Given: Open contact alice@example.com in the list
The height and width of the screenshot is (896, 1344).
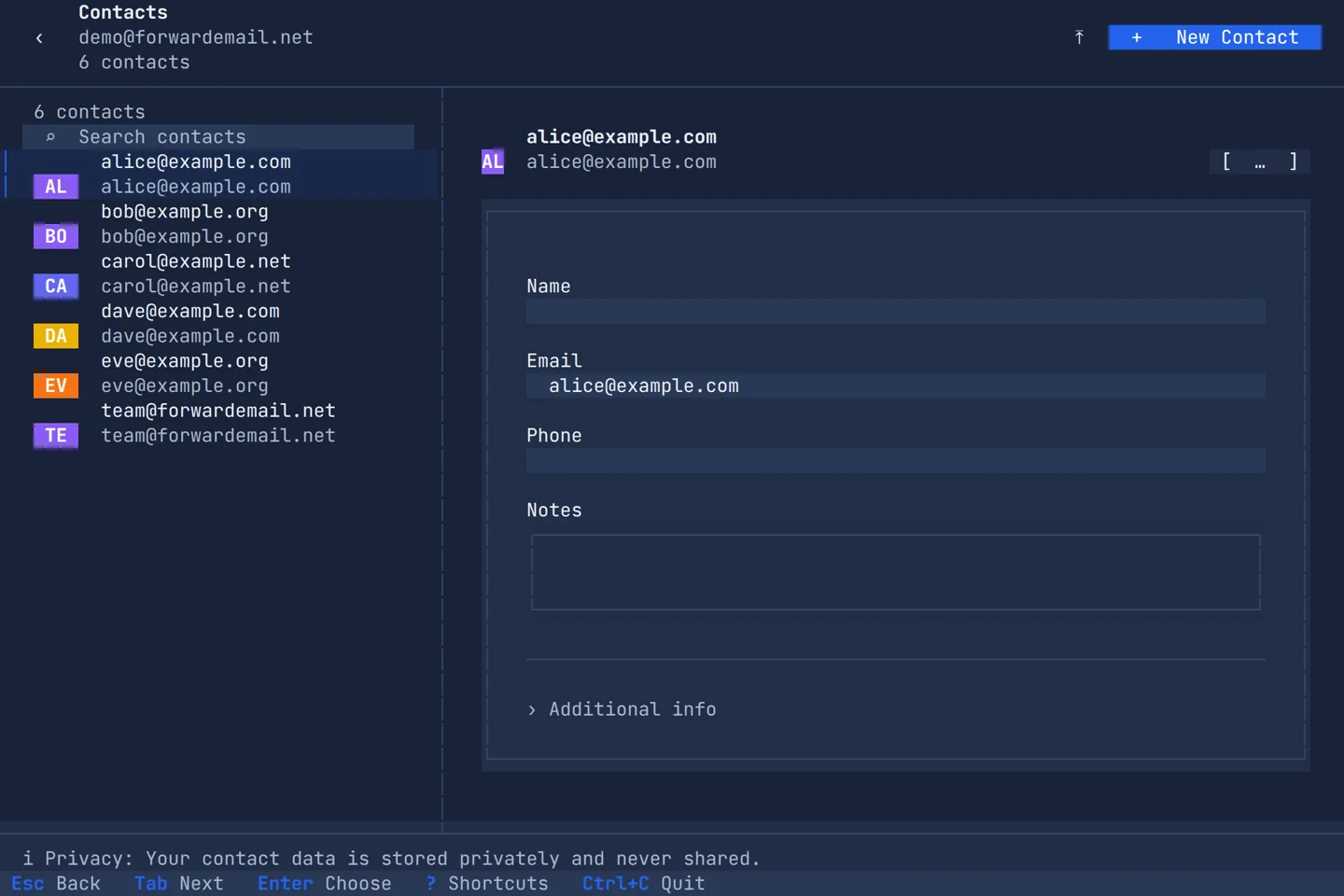Looking at the screenshot, I should [222, 175].
